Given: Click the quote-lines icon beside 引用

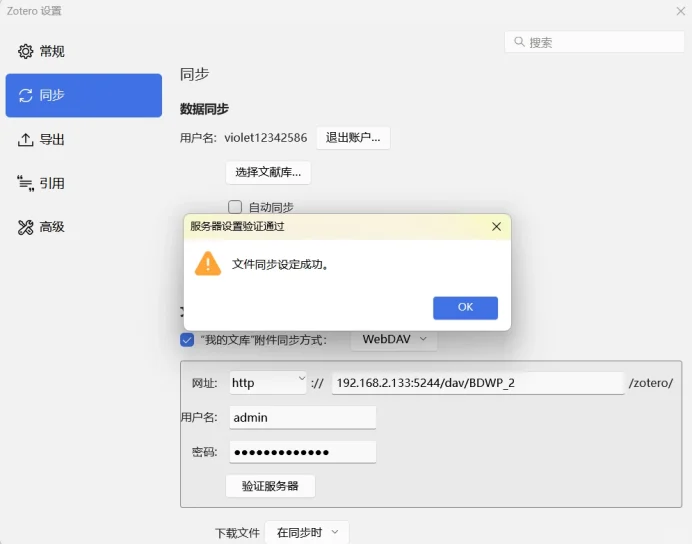Looking at the screenshot, I should coord(25,183).
